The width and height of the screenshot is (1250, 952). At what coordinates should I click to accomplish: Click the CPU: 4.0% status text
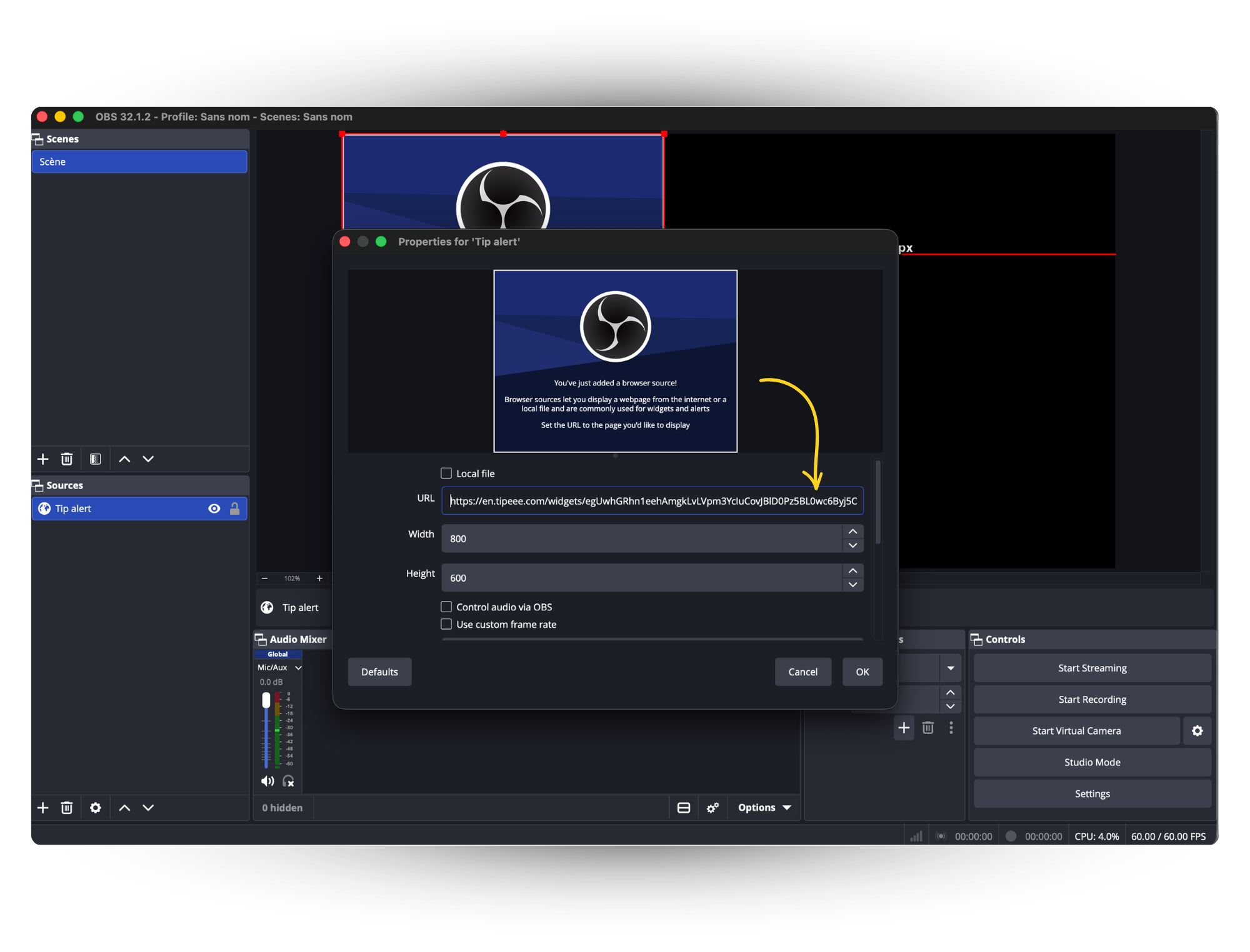coord(1097,836)
